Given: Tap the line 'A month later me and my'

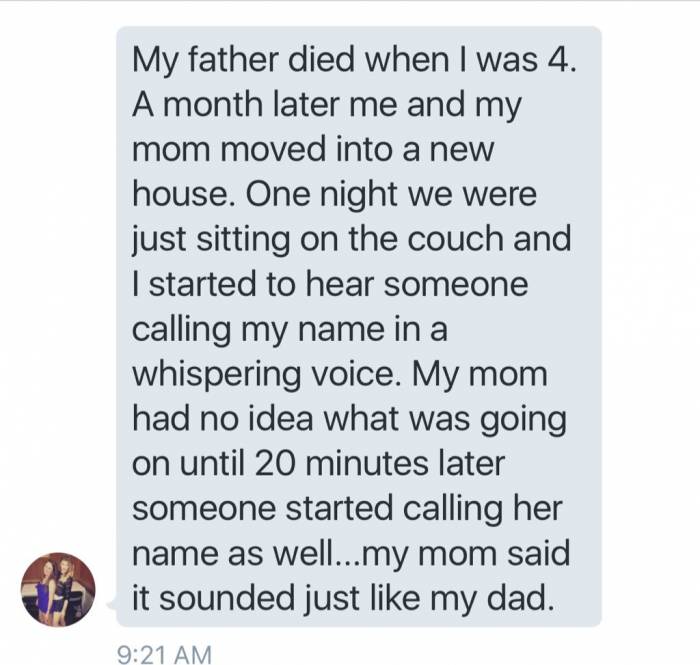Looking at the screenshot, I should 327,105.
